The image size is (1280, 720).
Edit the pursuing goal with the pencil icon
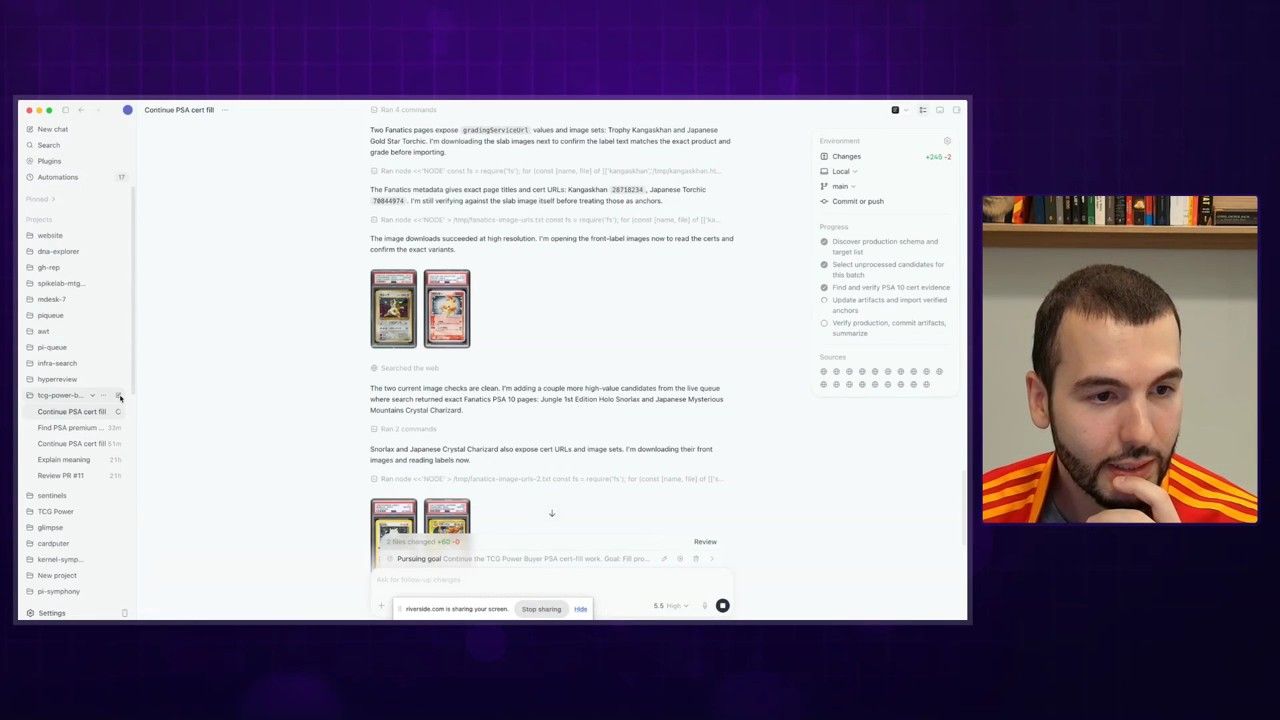pyautogui.click(x=664, y=559)
